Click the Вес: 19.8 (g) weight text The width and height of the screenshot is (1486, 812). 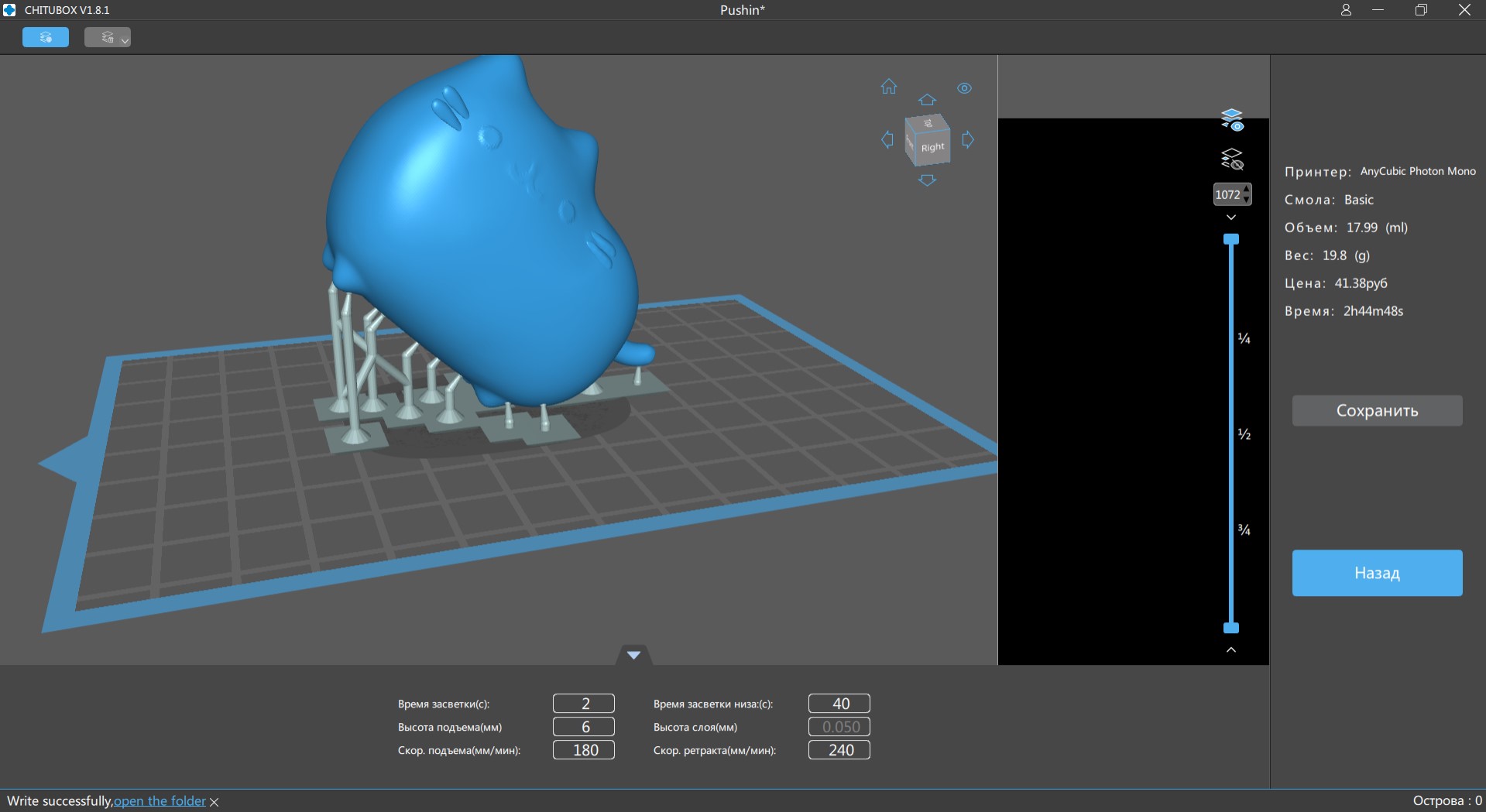click(x=1327, y=255)
